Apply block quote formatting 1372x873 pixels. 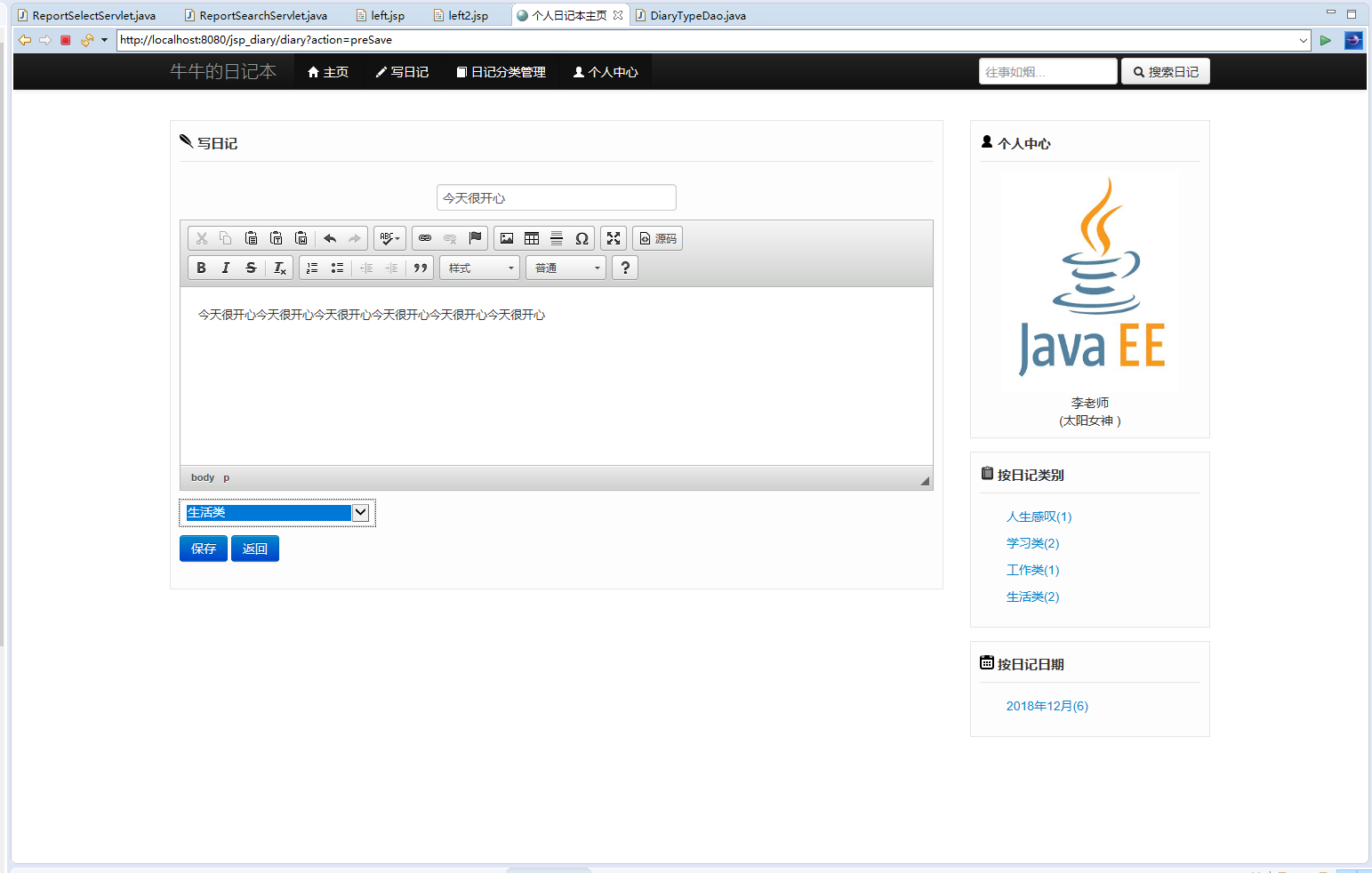coord(421,268)
